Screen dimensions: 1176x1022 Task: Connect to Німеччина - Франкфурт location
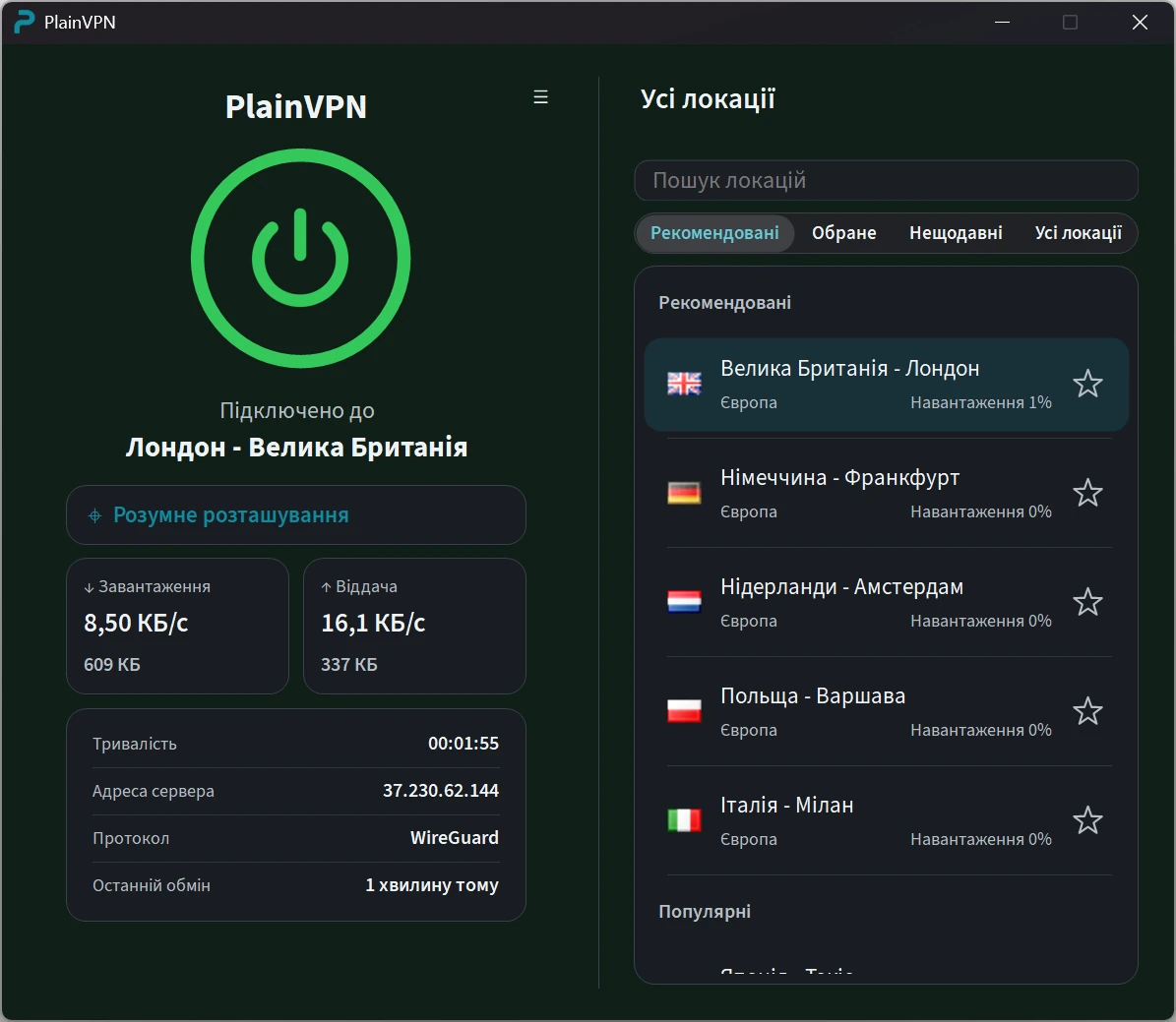886,493
